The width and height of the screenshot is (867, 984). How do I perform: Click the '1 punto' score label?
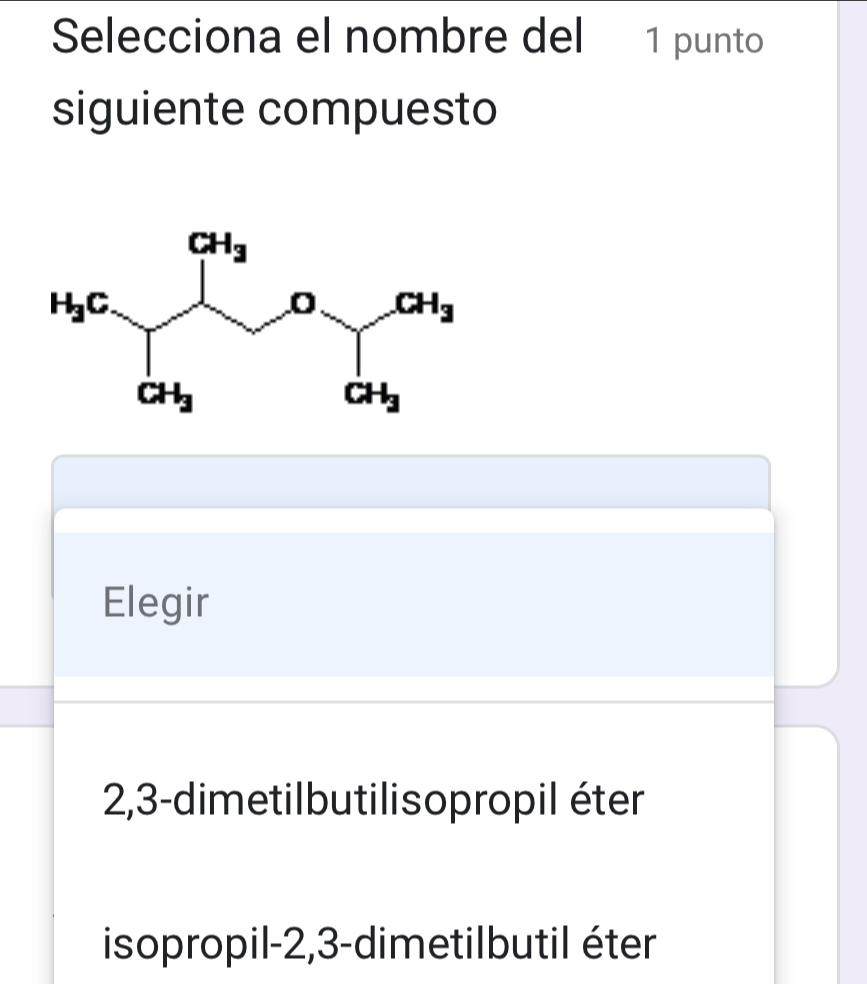pyautogui.click(x=704, y=41)
